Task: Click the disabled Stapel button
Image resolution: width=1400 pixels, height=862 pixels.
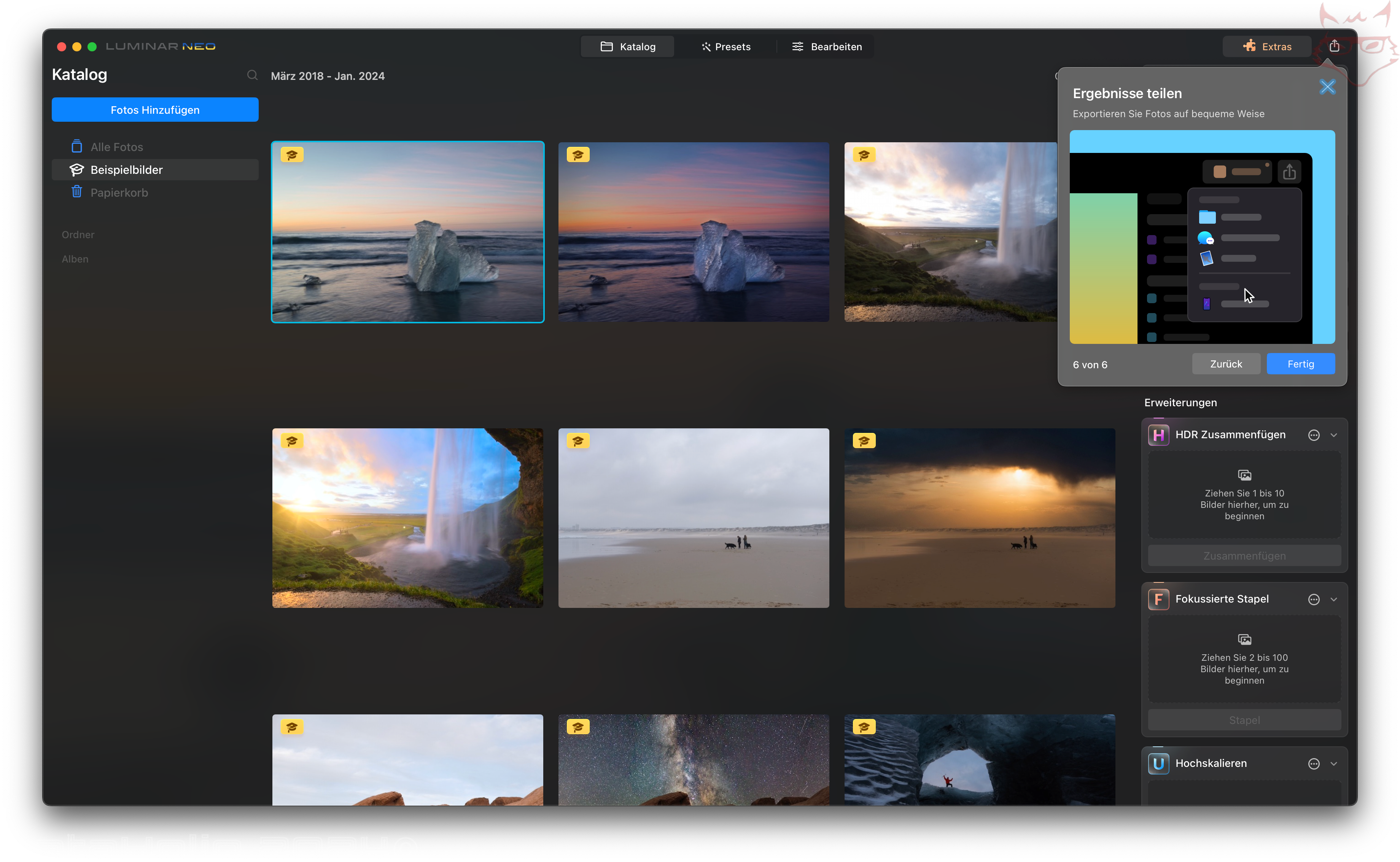Action: tap(1244, 720)
